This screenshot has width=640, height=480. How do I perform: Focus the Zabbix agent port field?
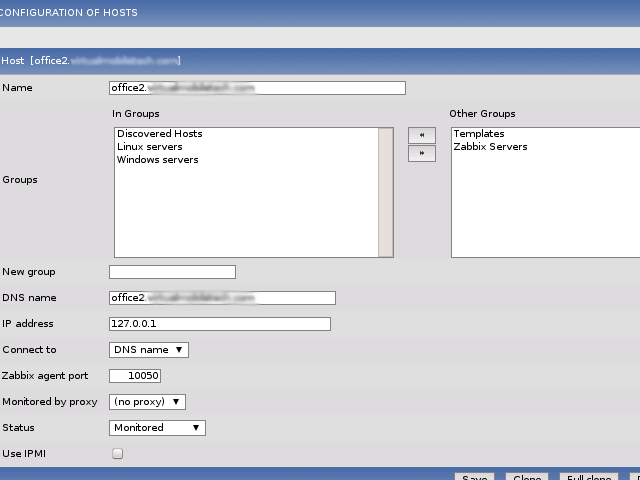[135, 376]
